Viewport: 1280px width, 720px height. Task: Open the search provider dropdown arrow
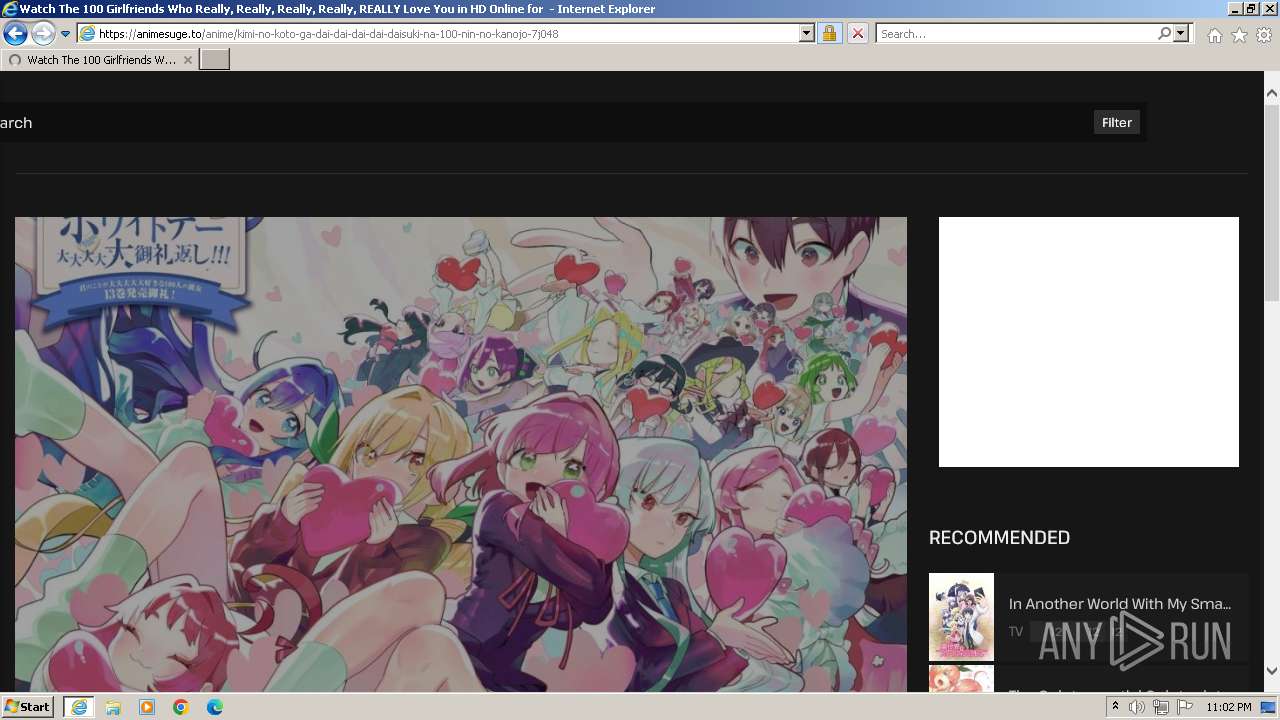pos(1181,33)
